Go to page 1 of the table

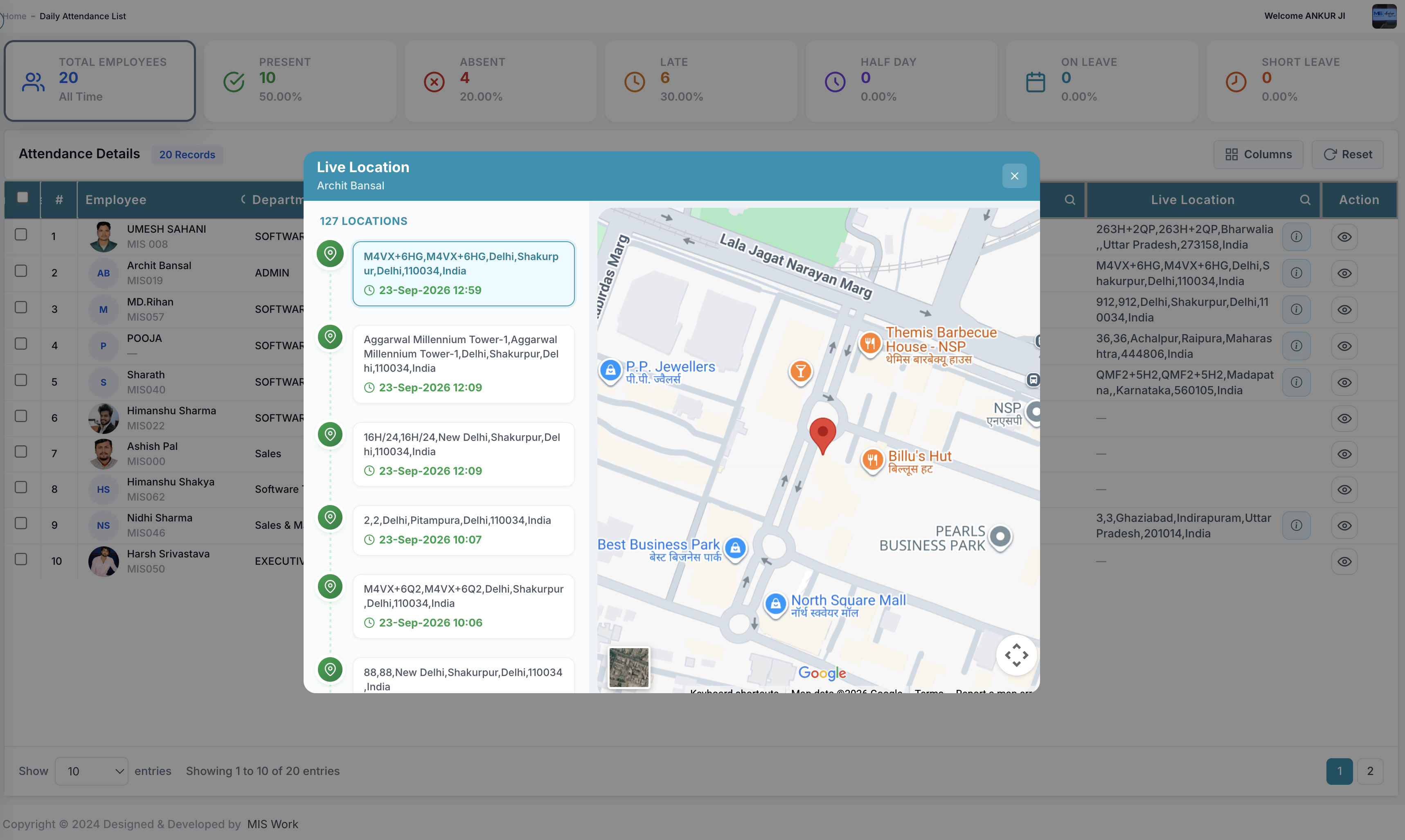(x=1339, y=771)
